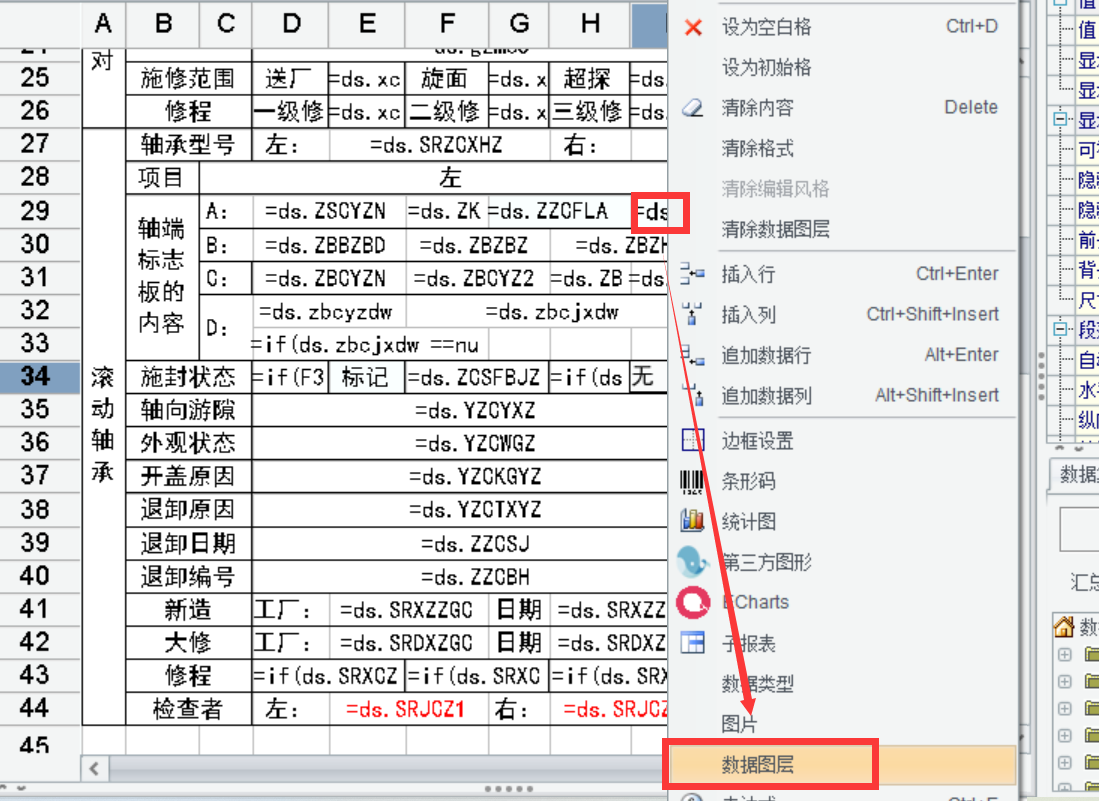This screenshot has width=1099, height=801.
Task: Select column header H
Action: pos(590,24)
